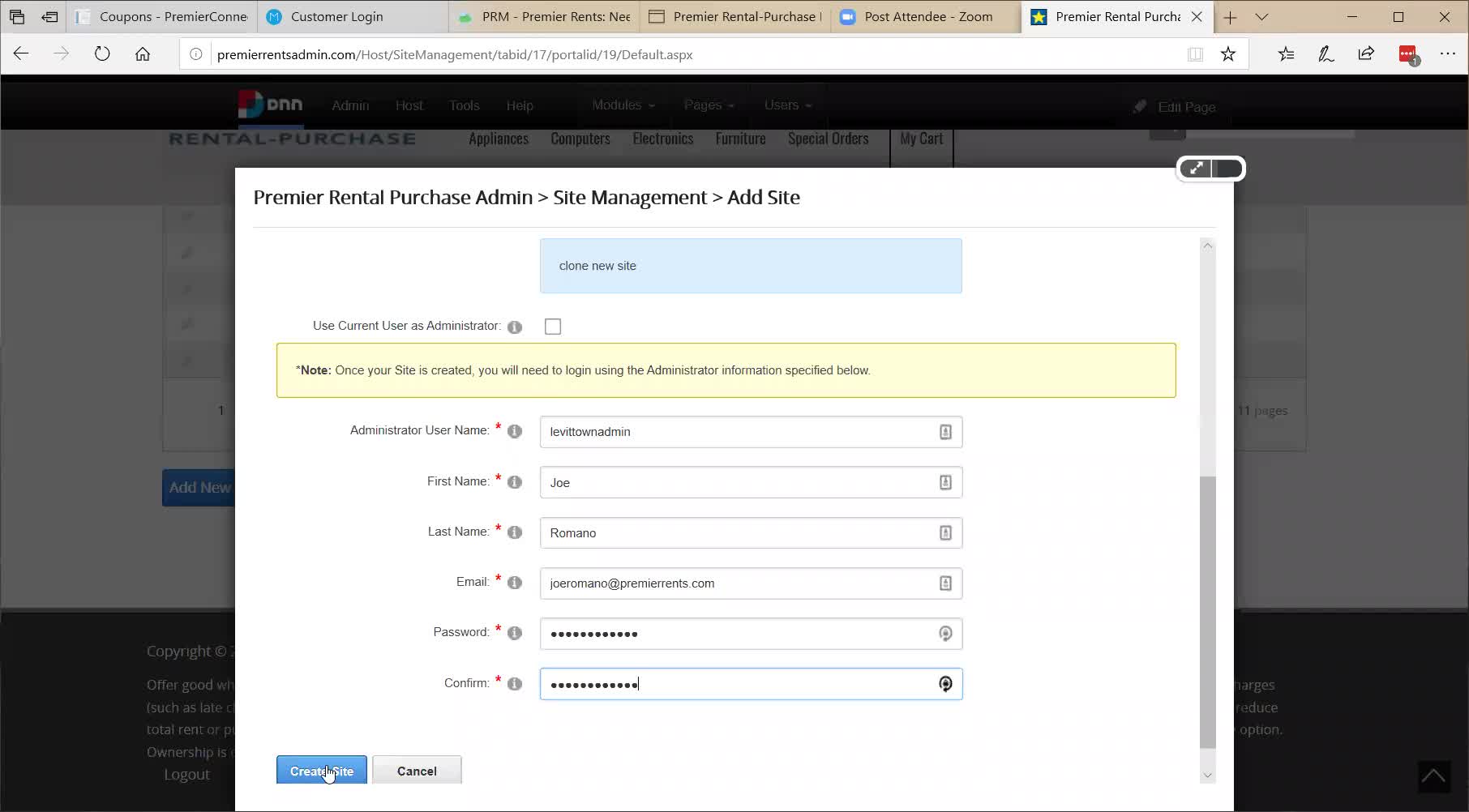Click the Password input field

click(x=751, y=634)
